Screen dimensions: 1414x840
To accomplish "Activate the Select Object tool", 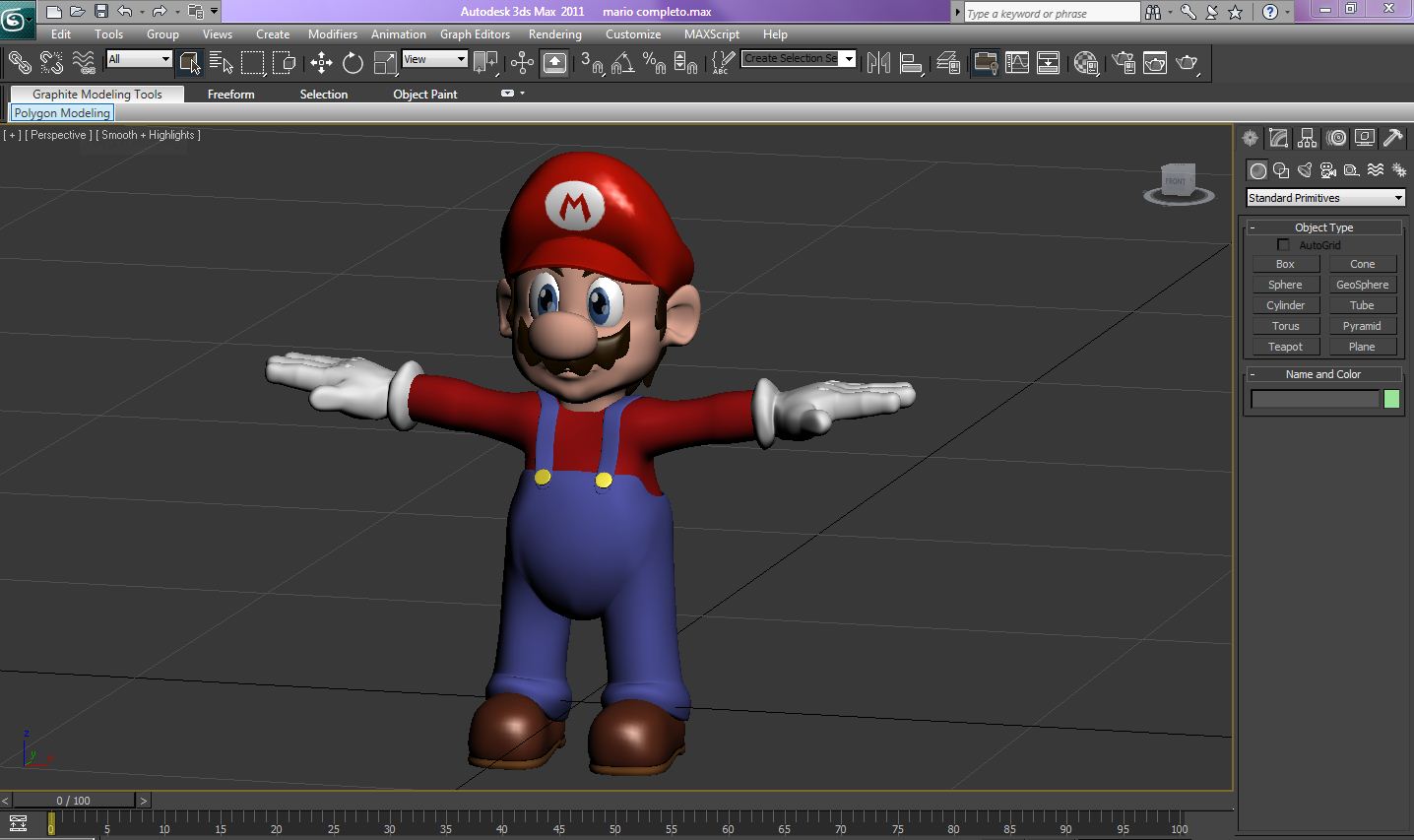I will point(190,63).
